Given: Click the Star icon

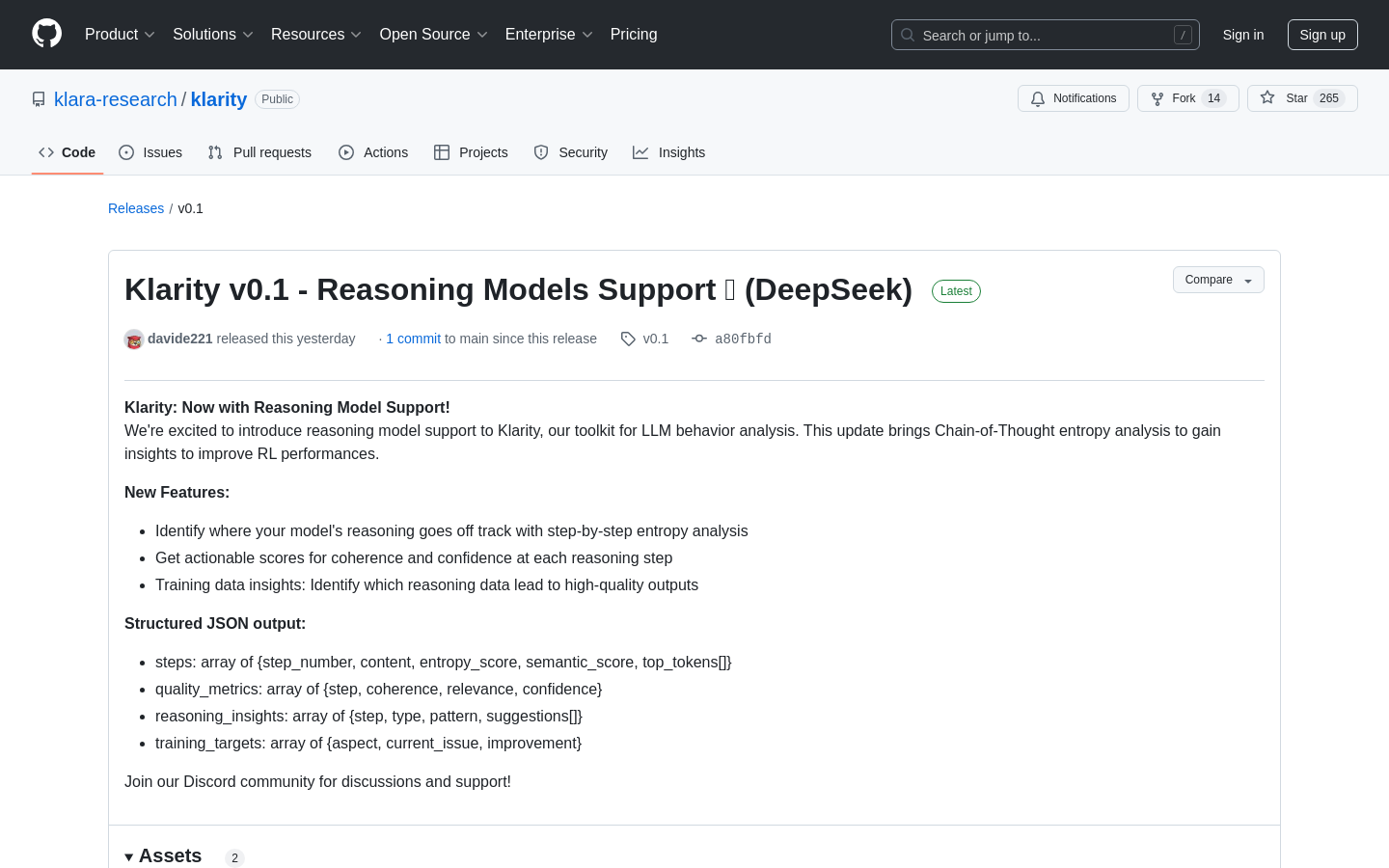Looking at the screenshot, I should coord(1267,97).
